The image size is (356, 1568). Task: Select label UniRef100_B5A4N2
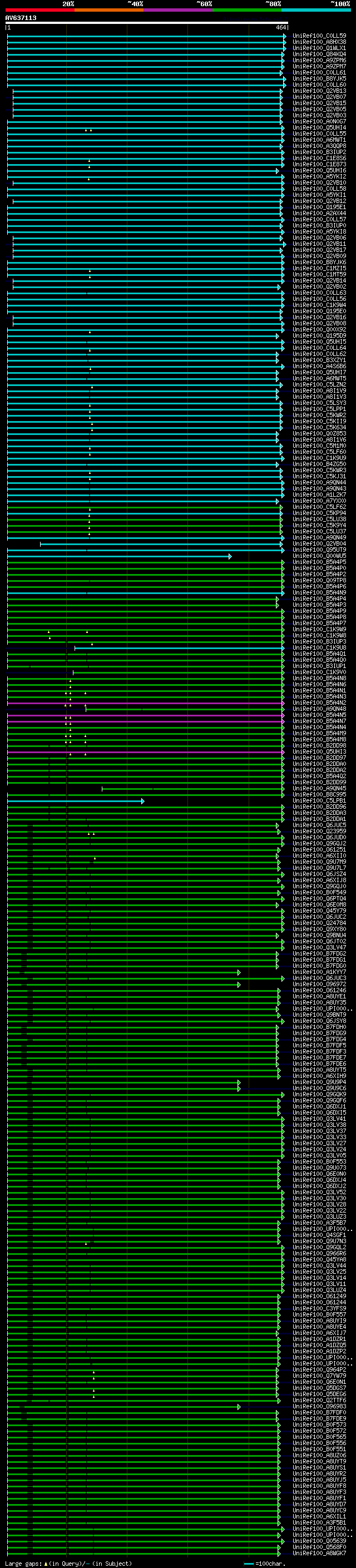[319, 703]
